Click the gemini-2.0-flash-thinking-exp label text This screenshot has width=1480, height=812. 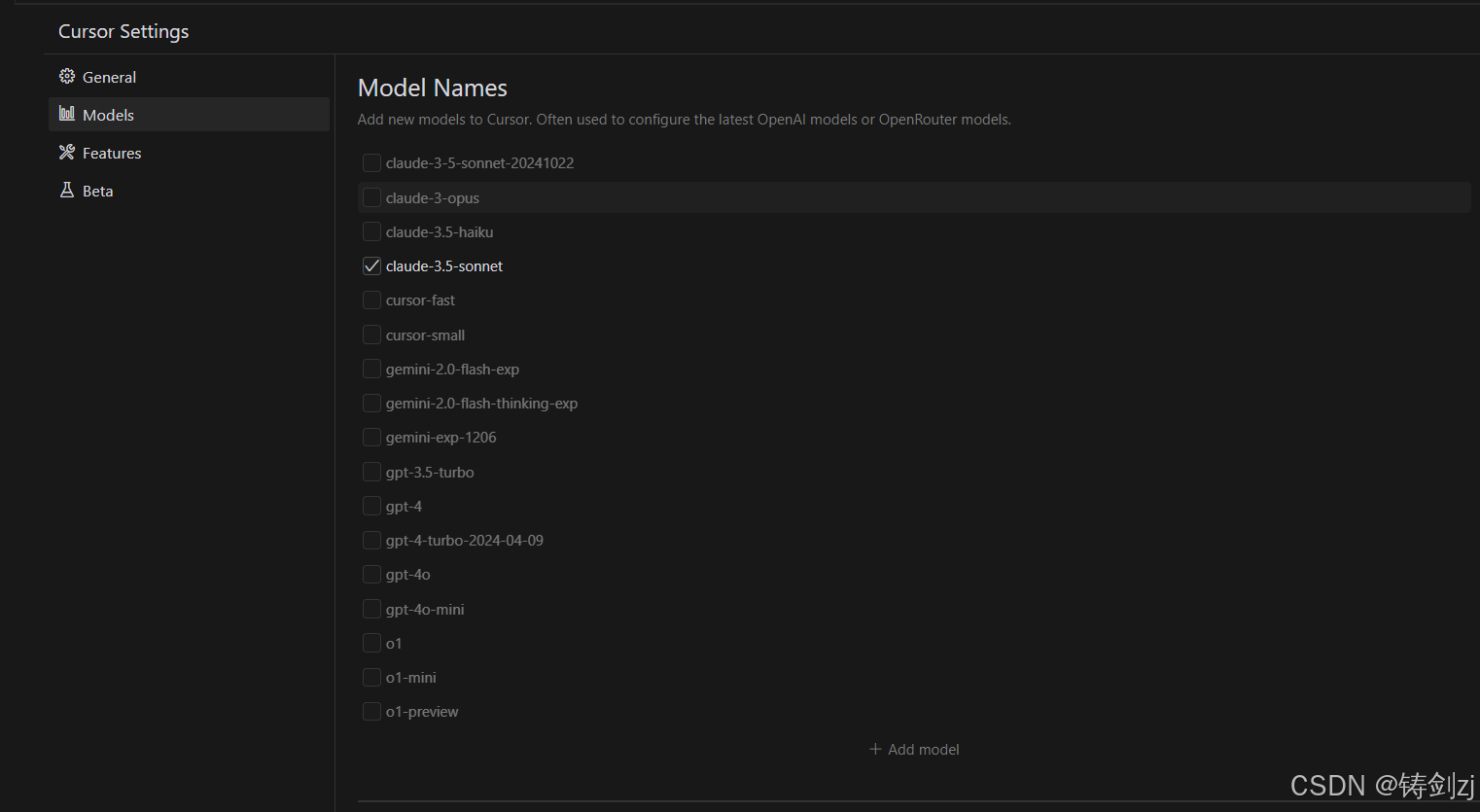pos(482,403)
